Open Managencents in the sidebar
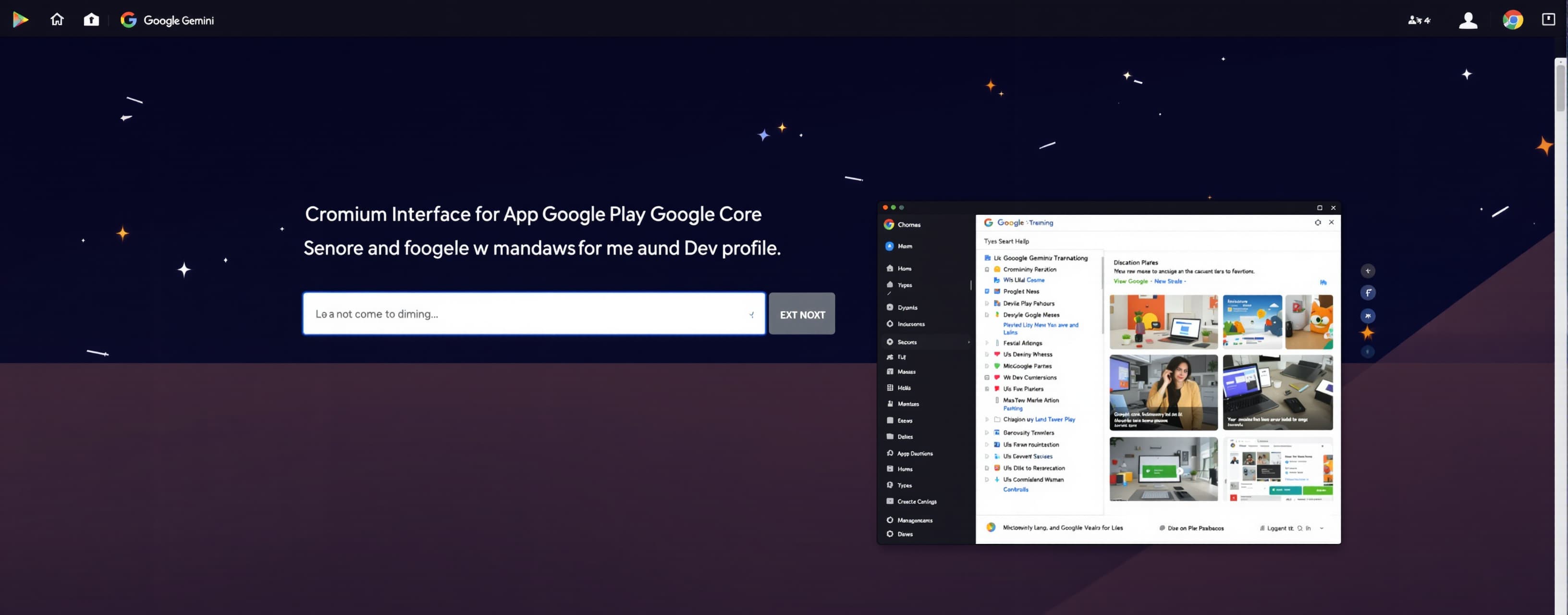 point(909,520)
